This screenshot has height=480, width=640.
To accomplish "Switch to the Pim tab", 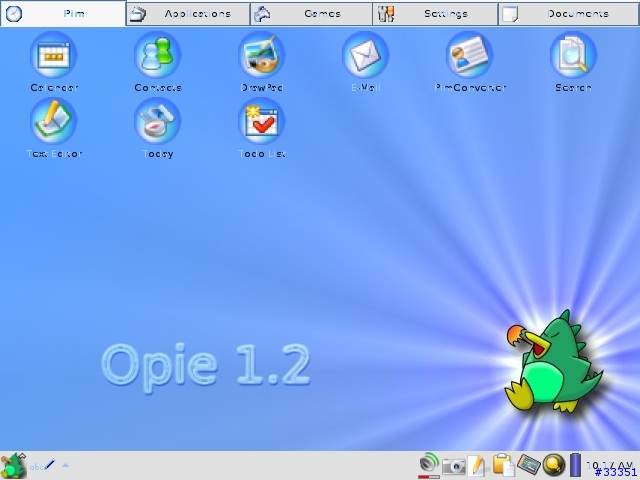I will click(63, 13).
